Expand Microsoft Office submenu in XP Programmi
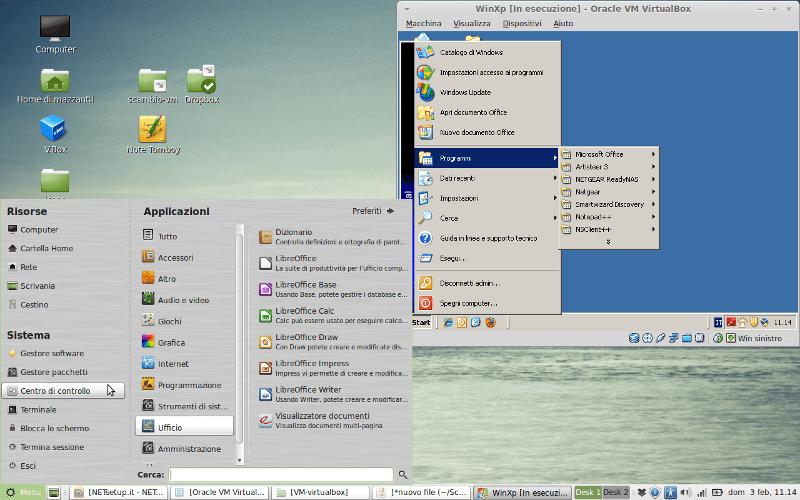800x500 pixels. click(x=609, y=154)
